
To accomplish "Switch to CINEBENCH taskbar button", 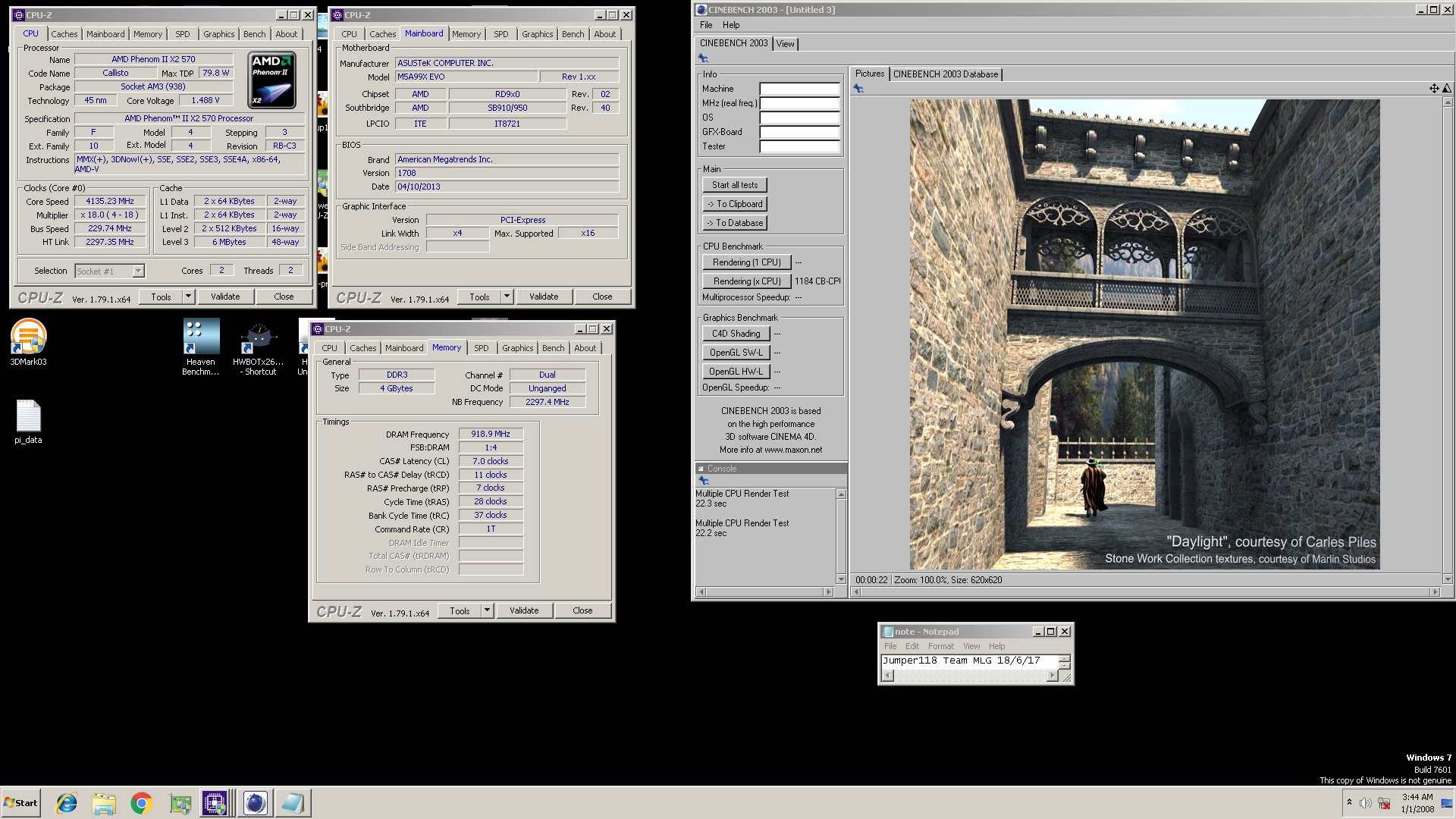I will pyautogui.click(x=255, y=803).
